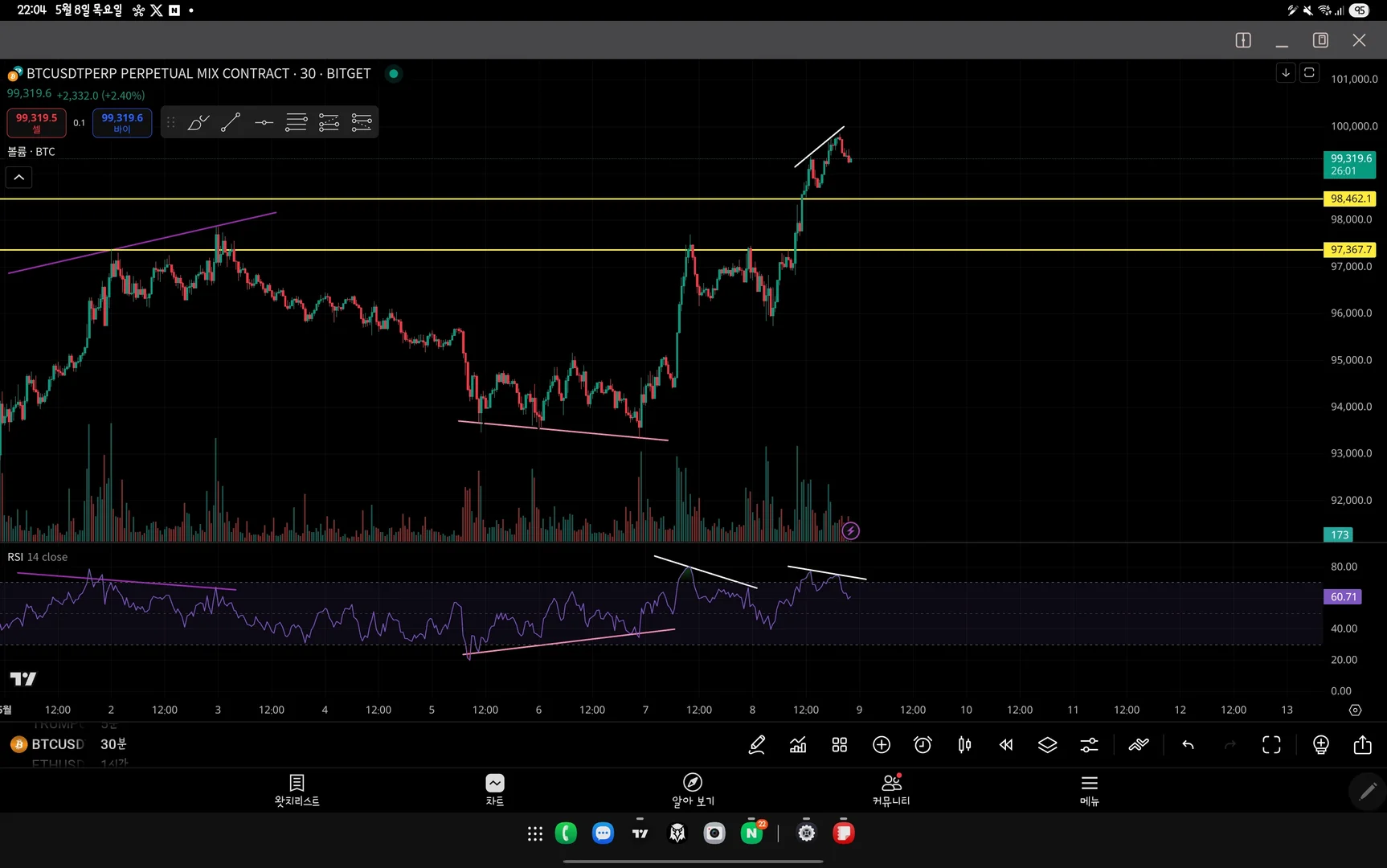Open the object tree layers icon
The width and height of the screenshot is (1387, 868).
1047,745
